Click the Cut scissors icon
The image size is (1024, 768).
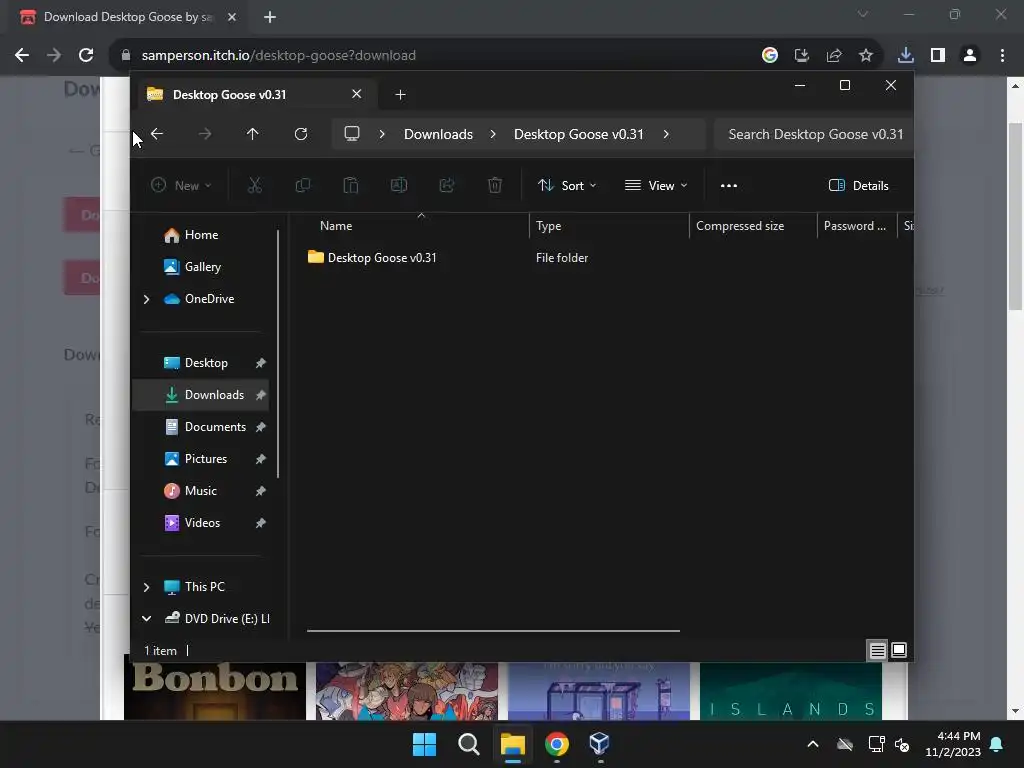255,185
